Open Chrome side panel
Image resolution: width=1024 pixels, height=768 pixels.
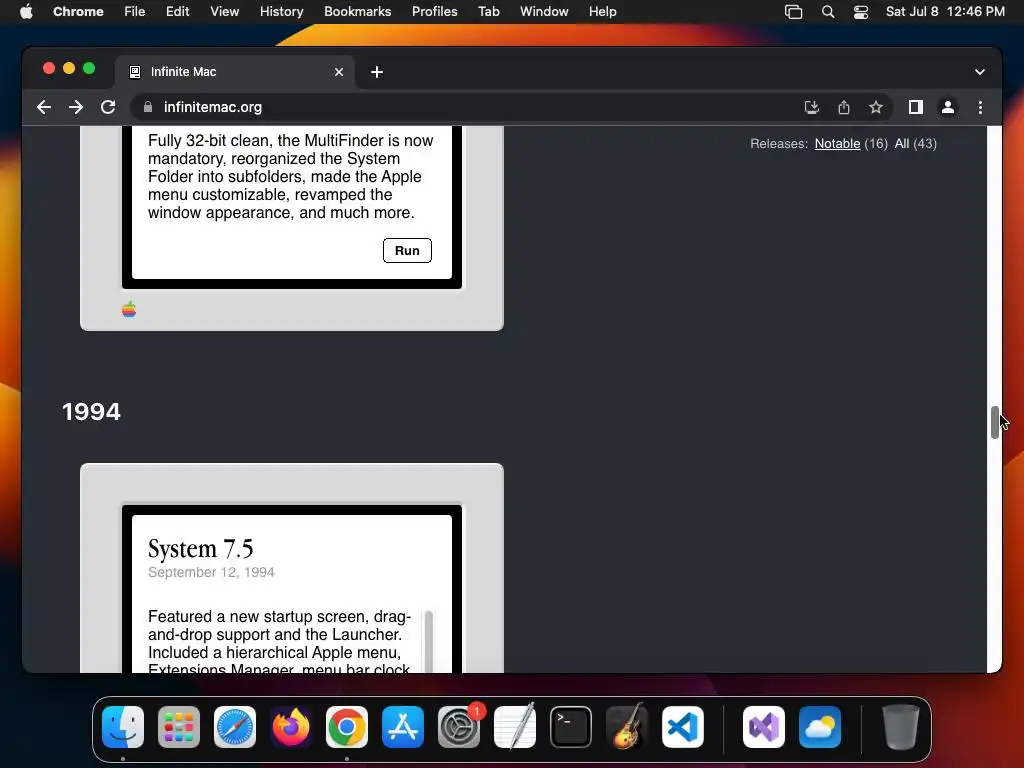916,107
